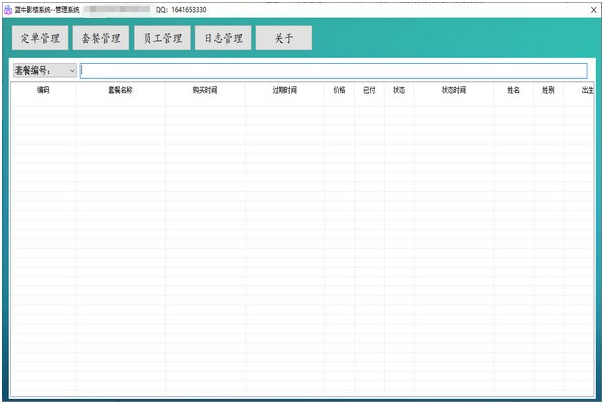Sort table by 价格 column
Screen dimensions: 604x404
[339, 90]
